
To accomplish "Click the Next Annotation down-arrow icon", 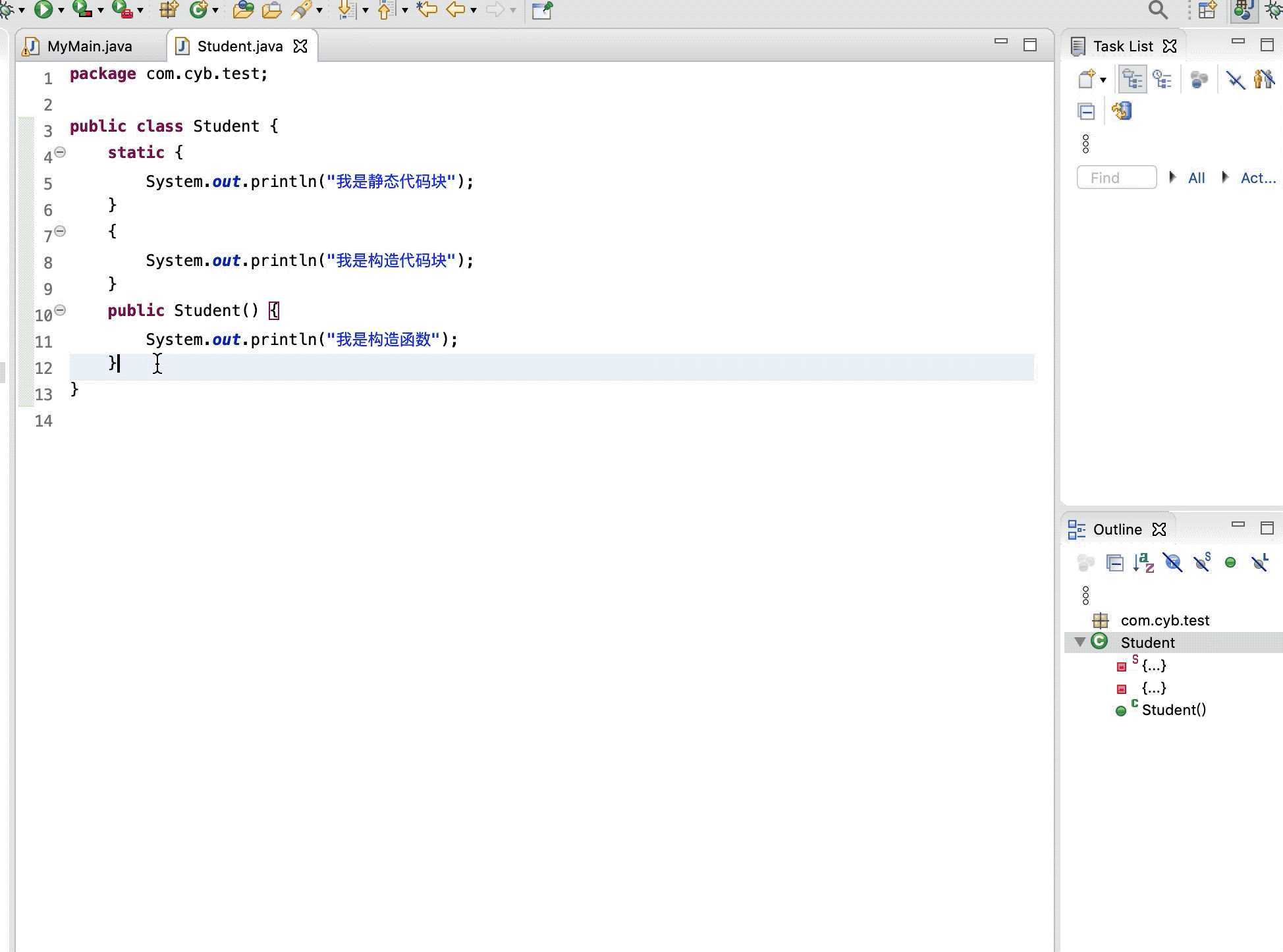I will point(347,9).
